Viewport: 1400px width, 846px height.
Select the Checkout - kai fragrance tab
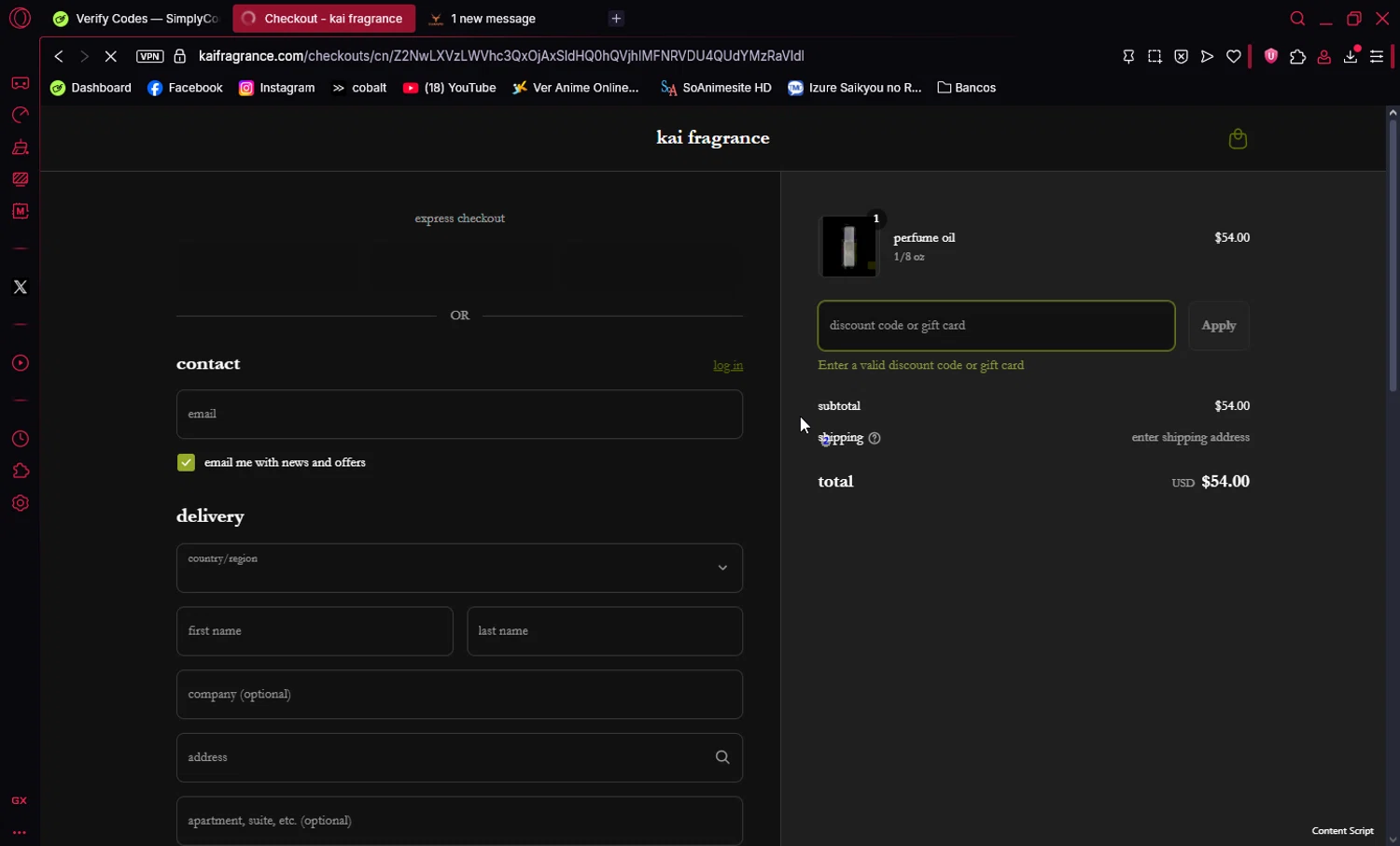click(324, 19)
